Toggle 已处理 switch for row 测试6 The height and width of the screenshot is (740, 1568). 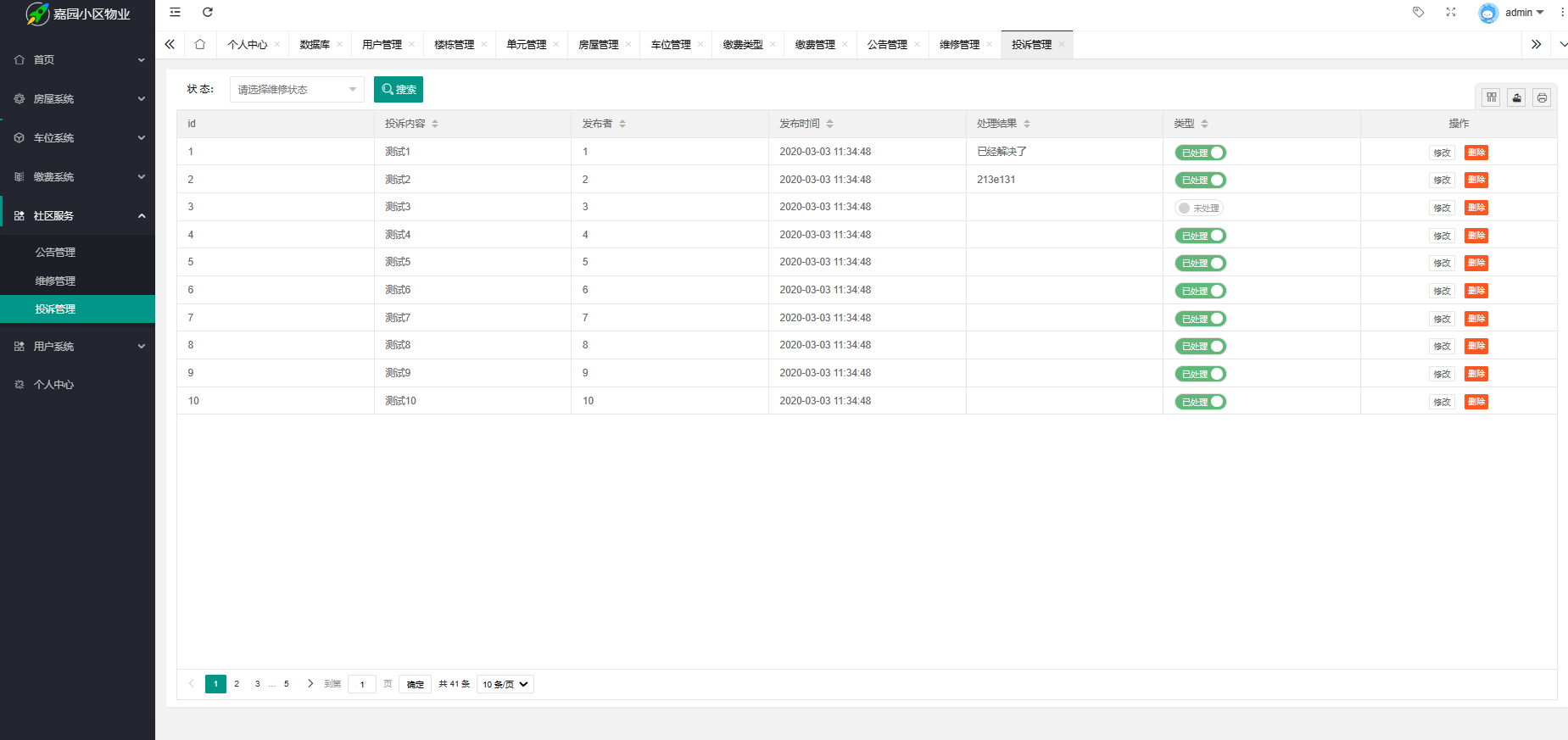pos(1200,291)
